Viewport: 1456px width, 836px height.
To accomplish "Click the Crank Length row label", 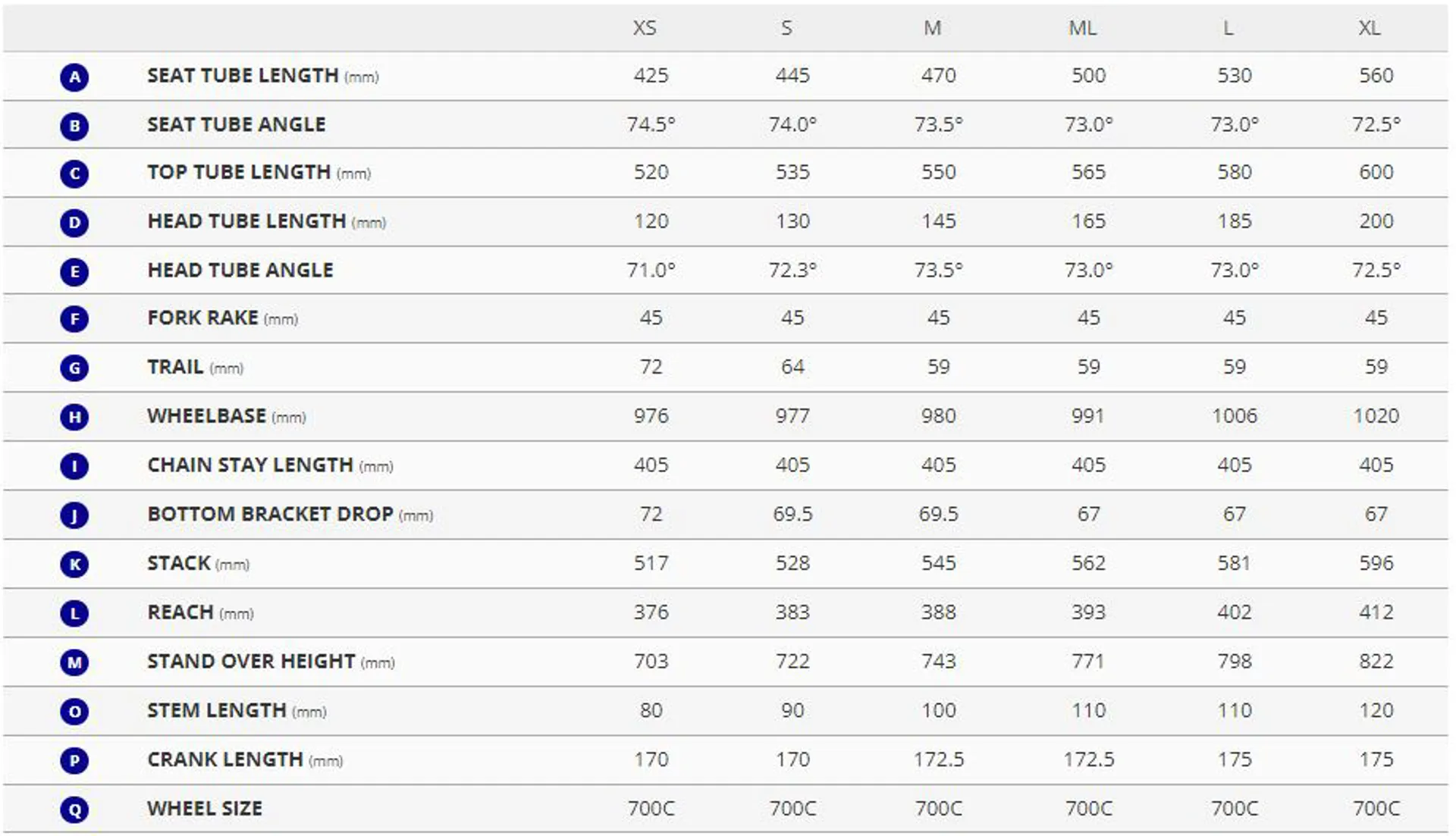I will click(x=245, y=759).
